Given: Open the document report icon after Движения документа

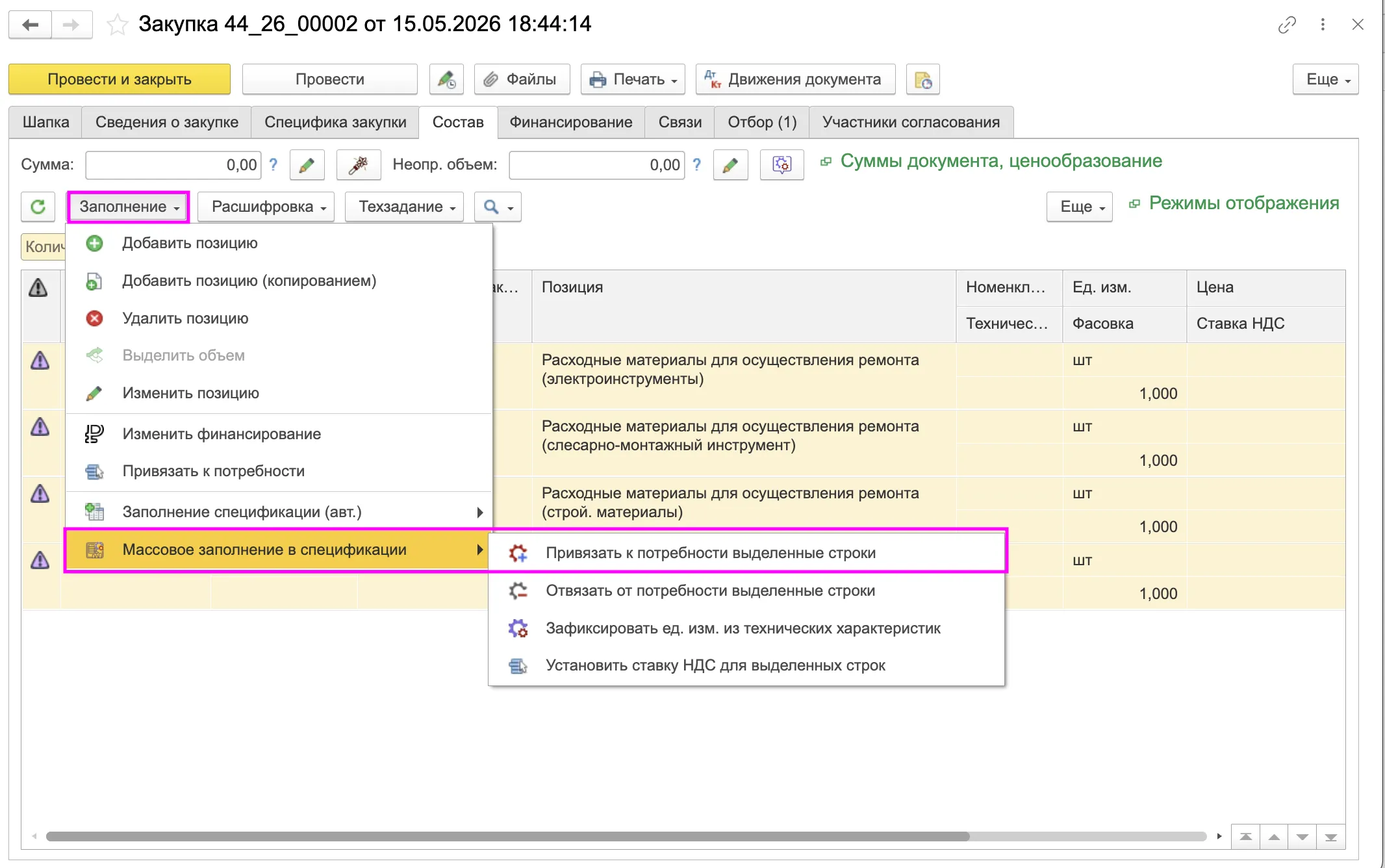Looking at the screenshot, I should [x=923, y=79].
